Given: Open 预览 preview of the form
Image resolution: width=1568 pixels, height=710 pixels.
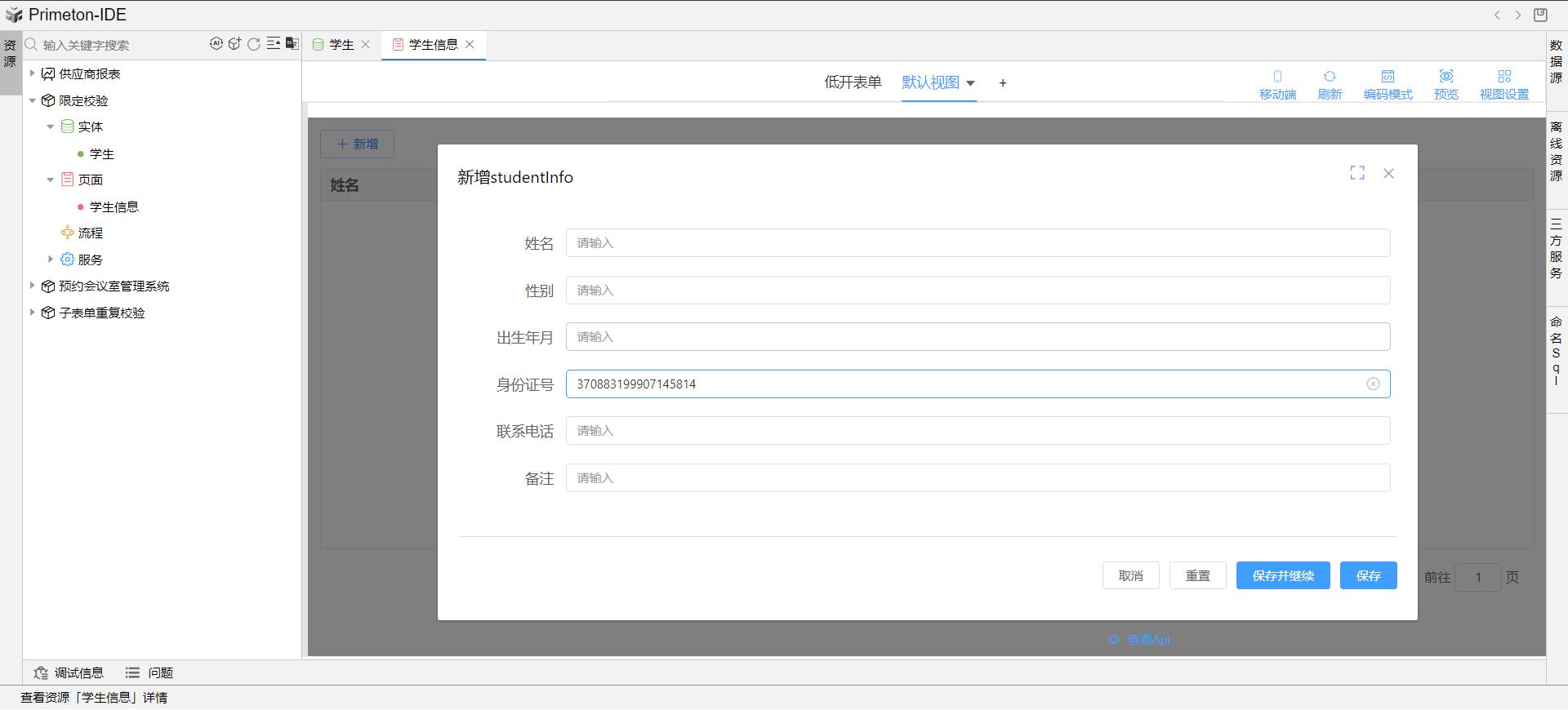Looking at the screenshot, I should click(1445, 83).
